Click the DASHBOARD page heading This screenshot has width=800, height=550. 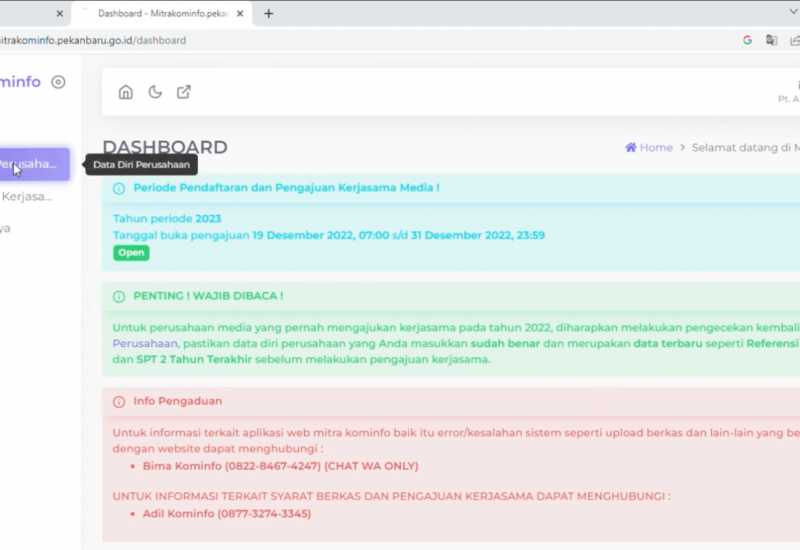click(165, 147)
